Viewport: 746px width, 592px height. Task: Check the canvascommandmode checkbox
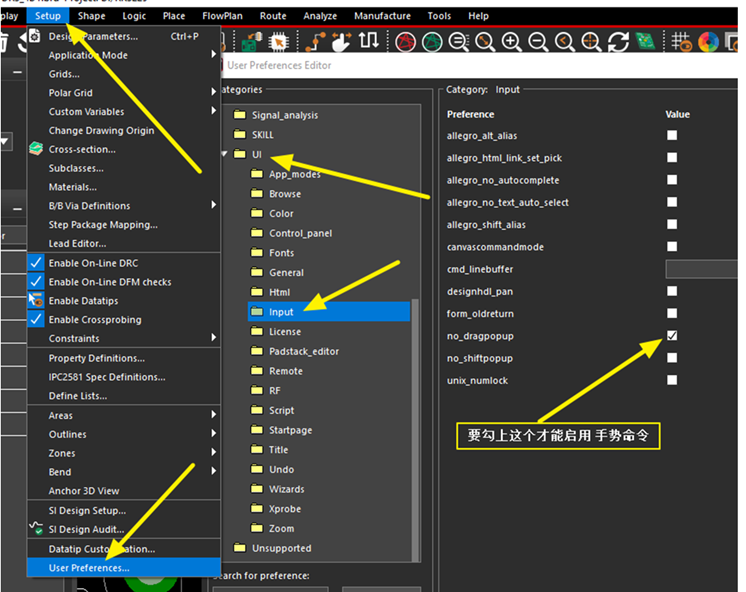672,246
